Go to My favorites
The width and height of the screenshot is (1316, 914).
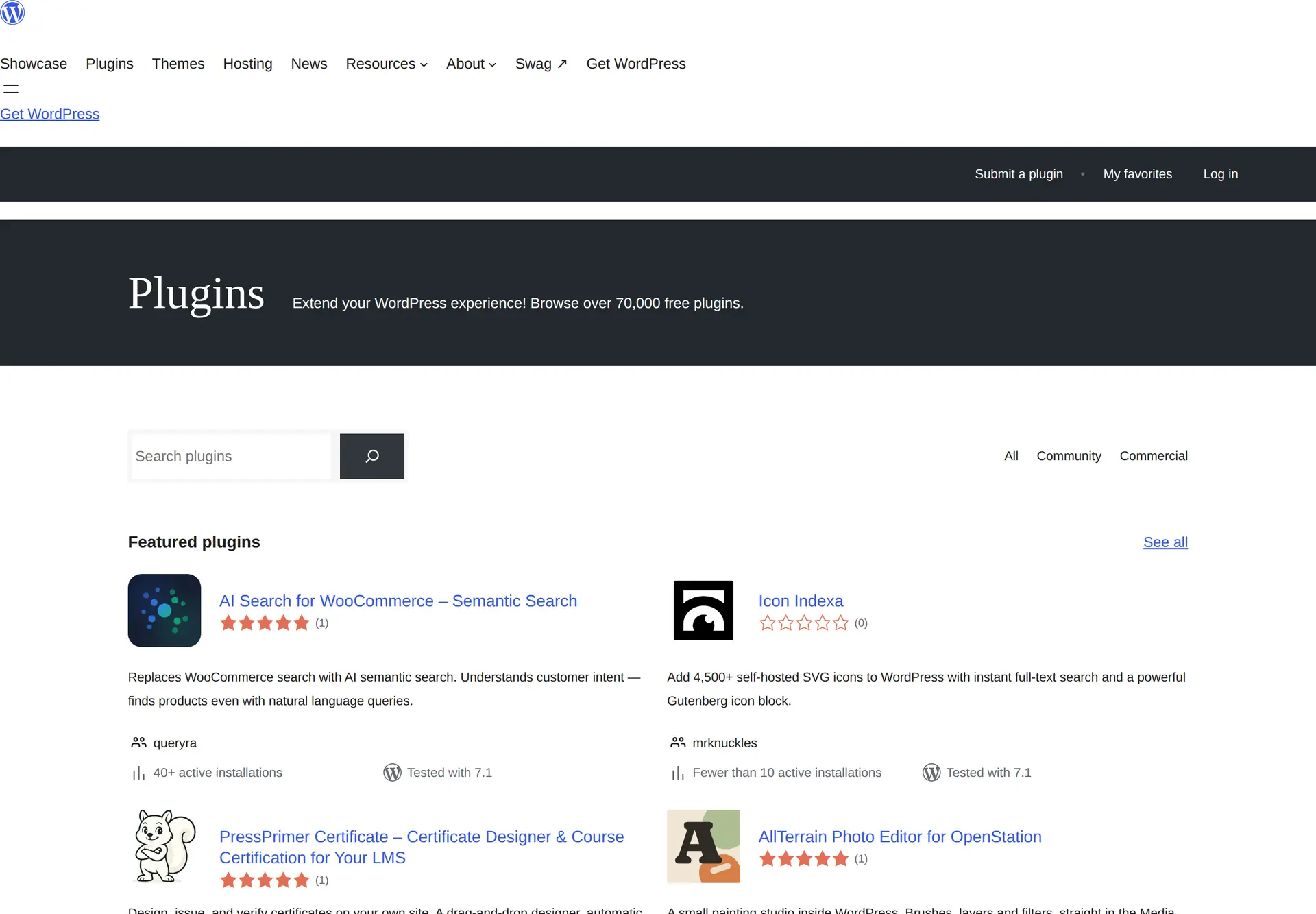point(1138,174)
